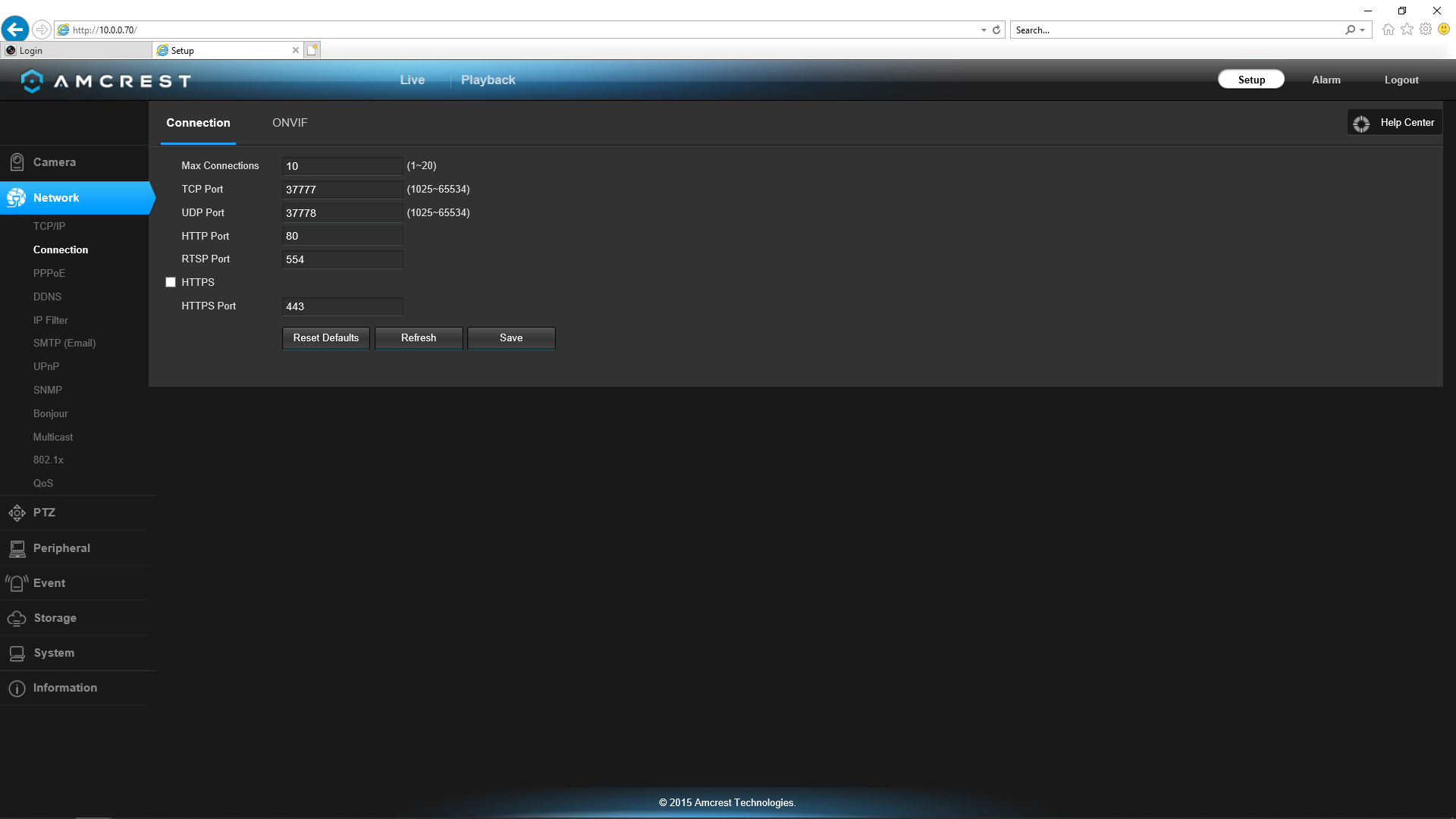
Task: Click the search magnifier icon in browser
Action: (1350, 30)
